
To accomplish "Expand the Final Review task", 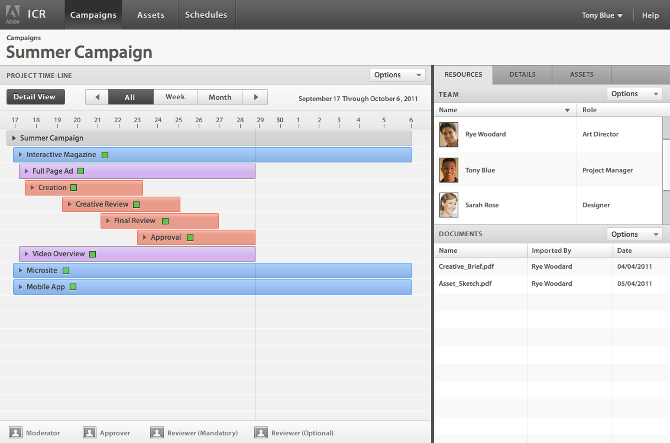I will 108,221.
